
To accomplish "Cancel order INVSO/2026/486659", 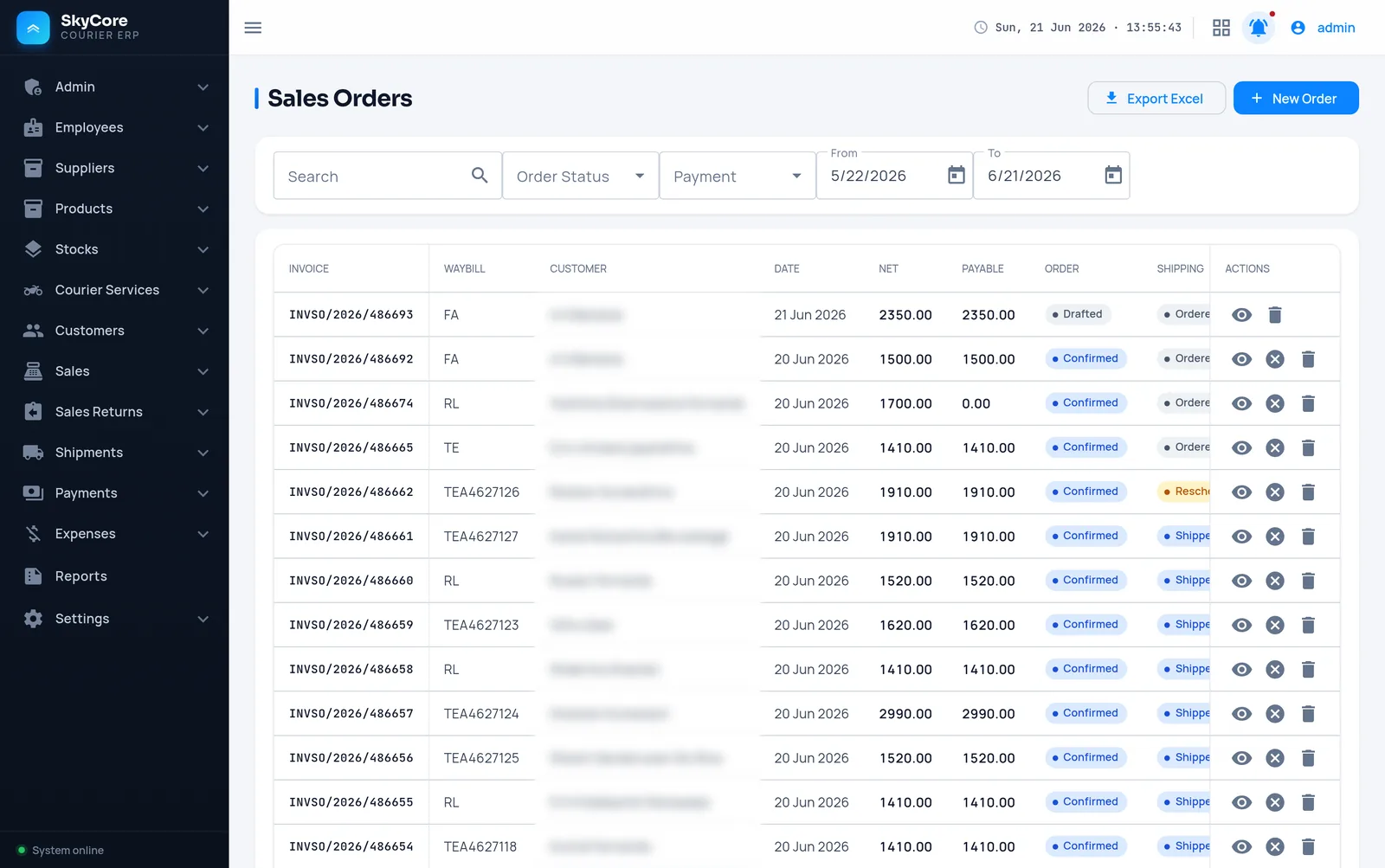I will [1275, 625].
